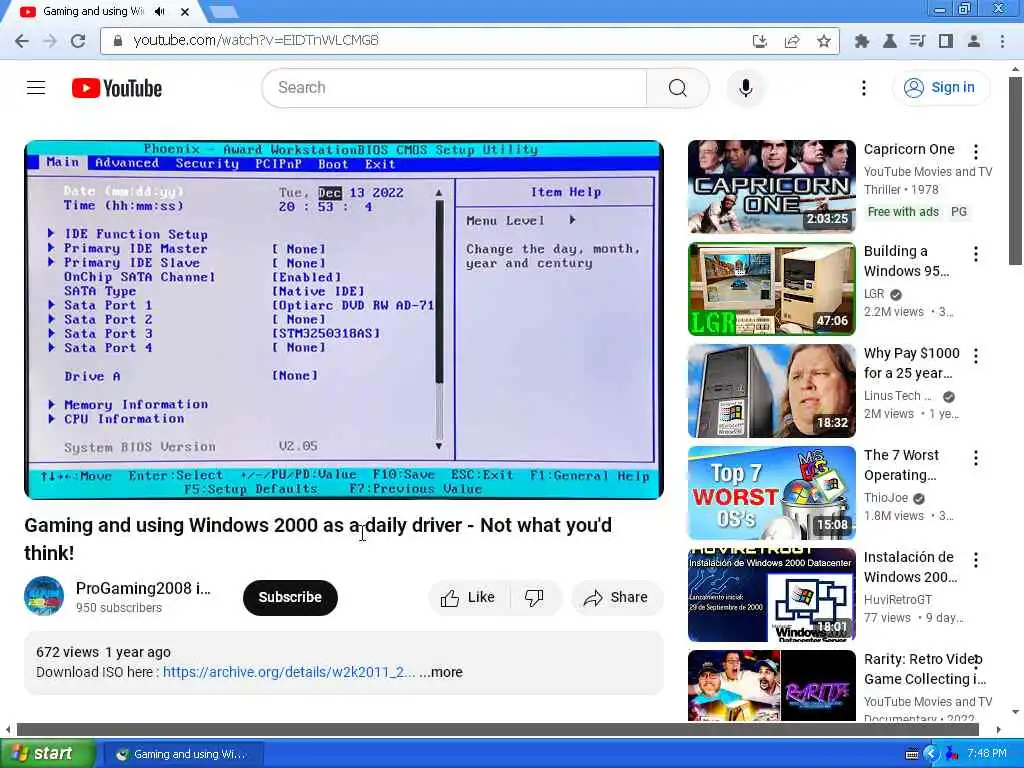Click the YouTube search field
Viewport: 1024px width, 768px height.
coord(454,88)
